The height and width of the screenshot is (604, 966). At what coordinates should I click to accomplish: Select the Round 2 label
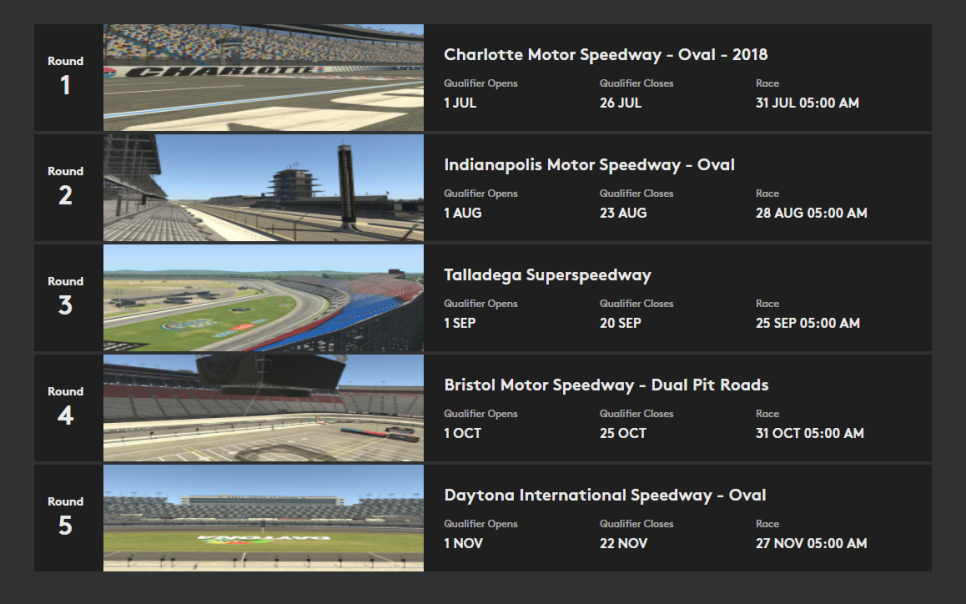point(65,186)
